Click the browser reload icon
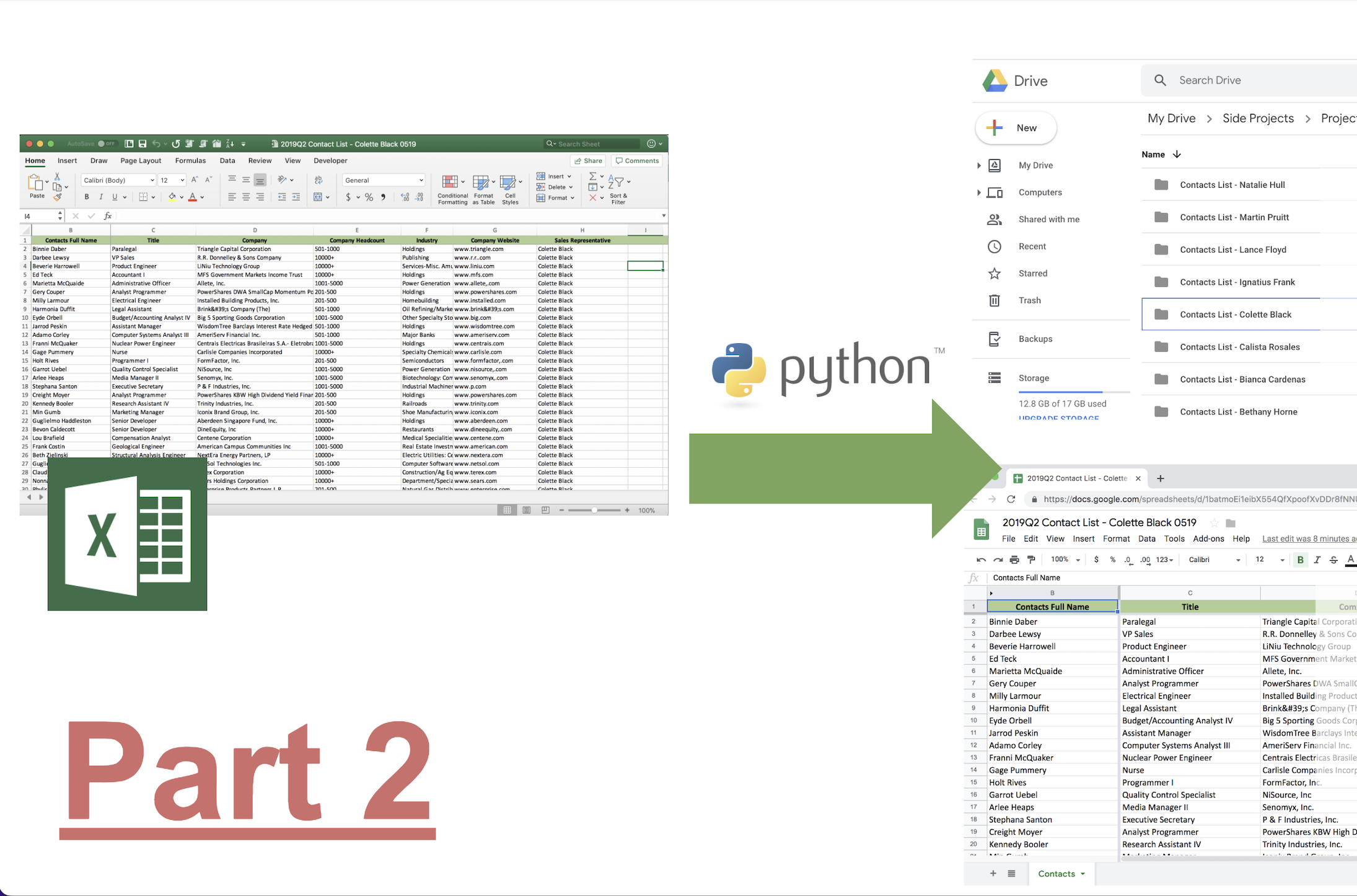The height and width of the screenshot is (896, 1357). pyautogui.click(x=1011, y=499)
